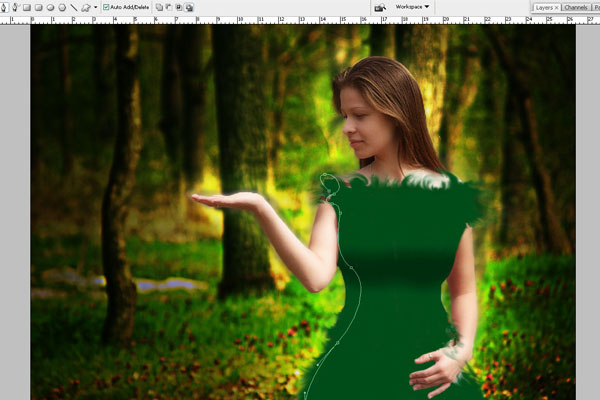The height and width of the screenshot is (400, 600).
Task: Enable Add to path area mode
Action: coord(158,7)
